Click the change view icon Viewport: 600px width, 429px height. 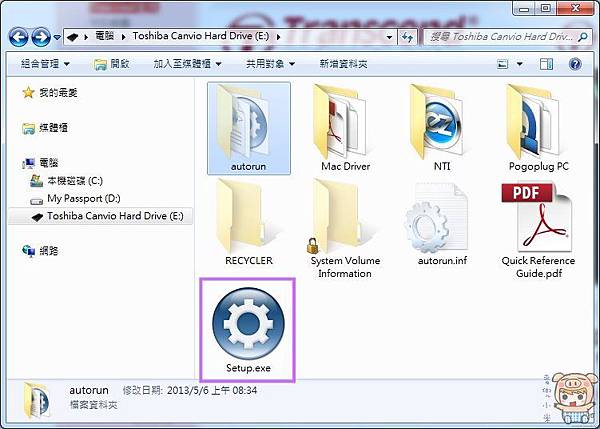pos(502,64)
